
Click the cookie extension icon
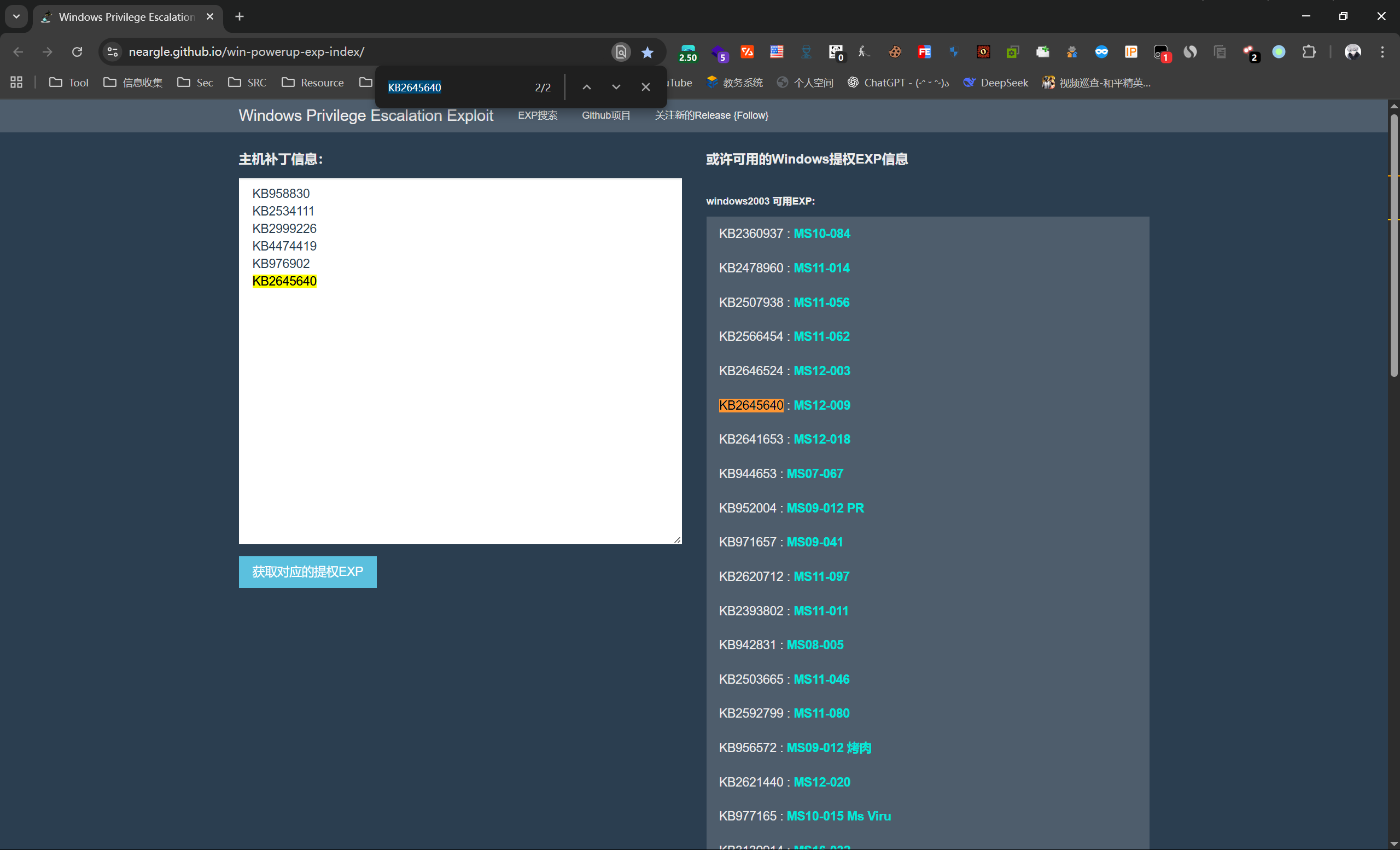click(x=895, y=52)
